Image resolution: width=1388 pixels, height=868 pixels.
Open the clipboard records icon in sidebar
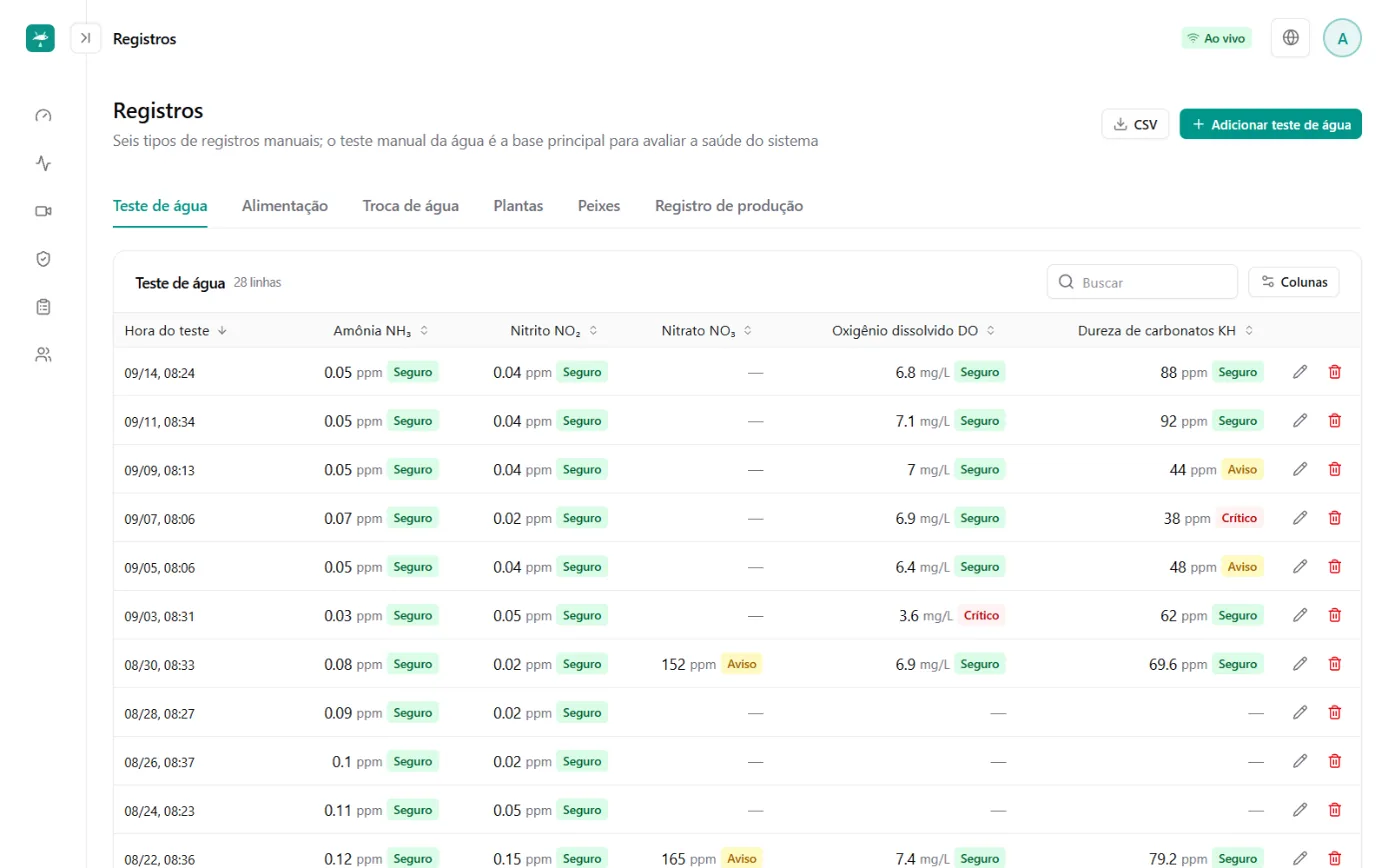pos(43,307)
